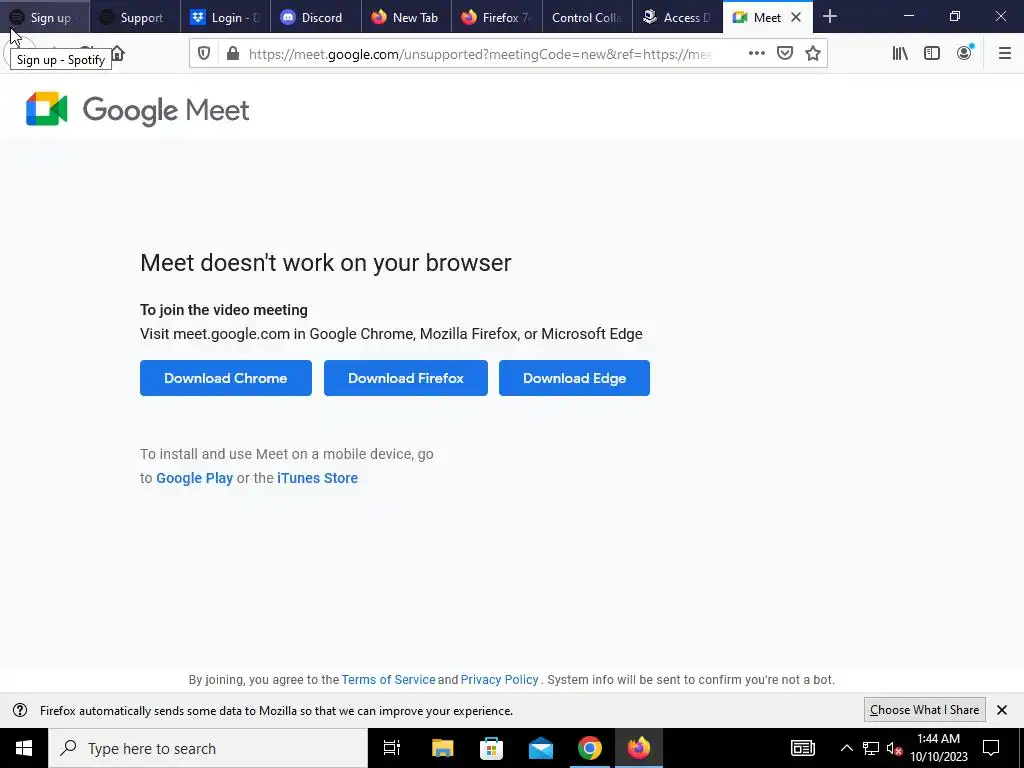Switch to the Dropbox Login tab
The width and height of the screenshot is (1024, 768).
[225, 18]
